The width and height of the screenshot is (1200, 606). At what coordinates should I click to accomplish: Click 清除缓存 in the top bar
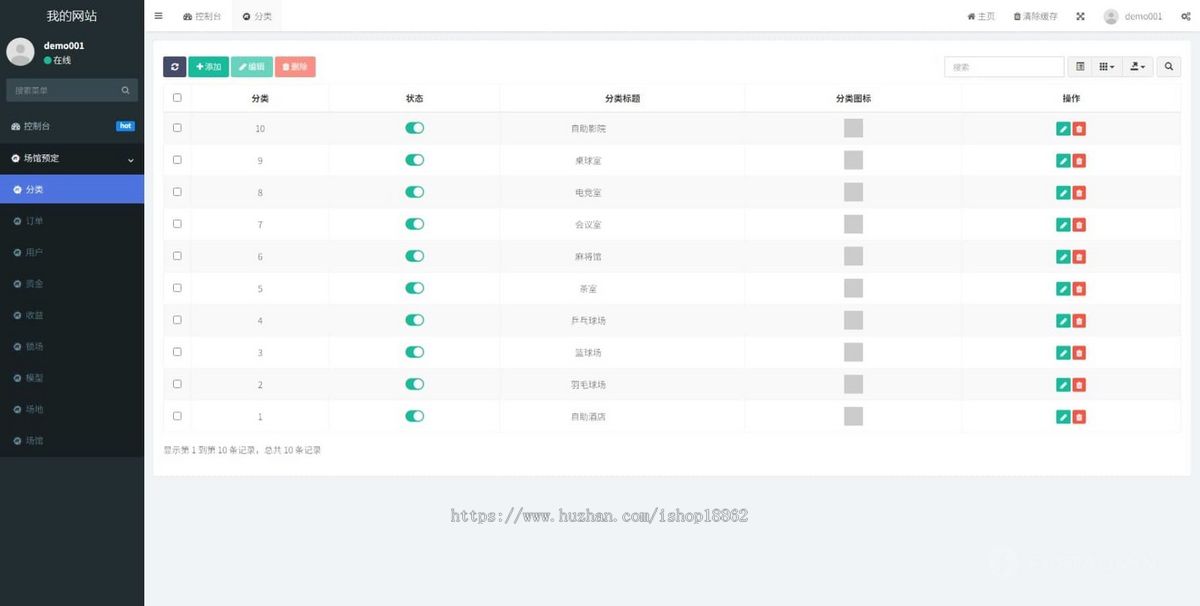pos(1035,16)
